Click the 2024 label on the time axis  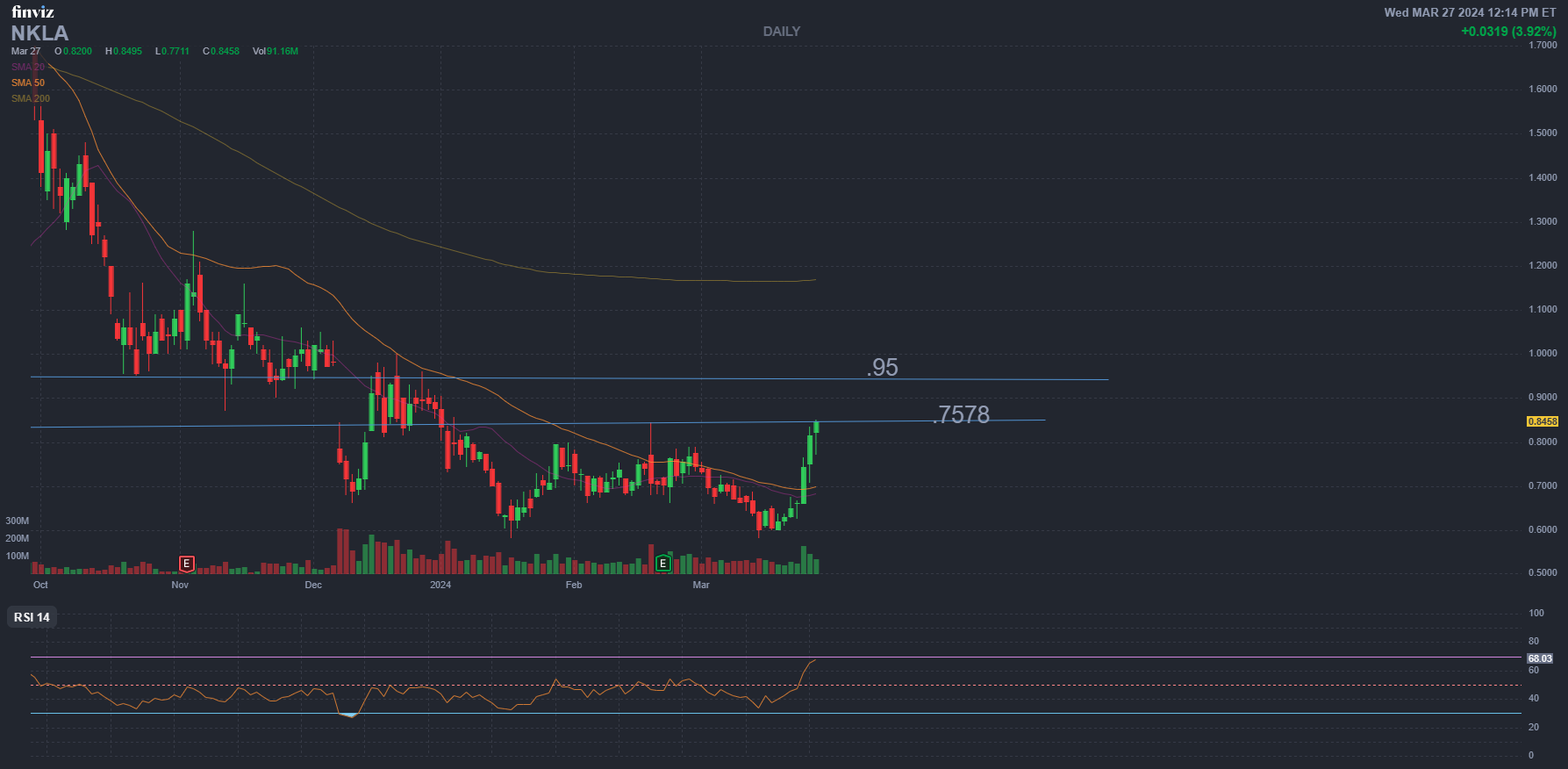coord(440,585)
